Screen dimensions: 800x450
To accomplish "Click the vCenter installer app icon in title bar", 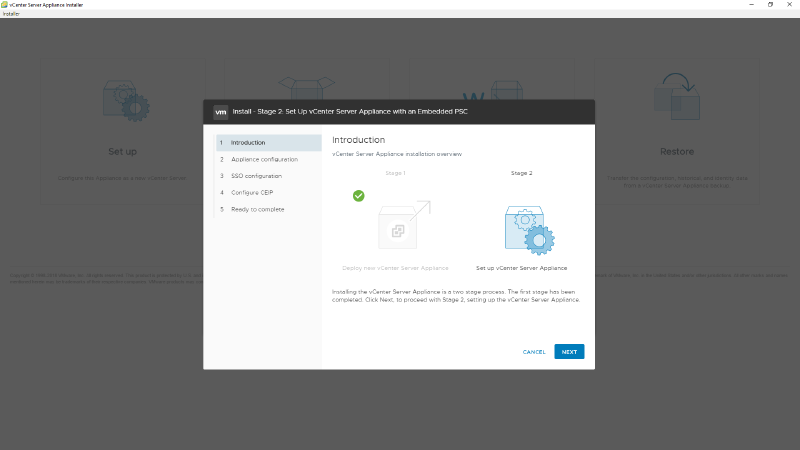I will pos(5,5).
